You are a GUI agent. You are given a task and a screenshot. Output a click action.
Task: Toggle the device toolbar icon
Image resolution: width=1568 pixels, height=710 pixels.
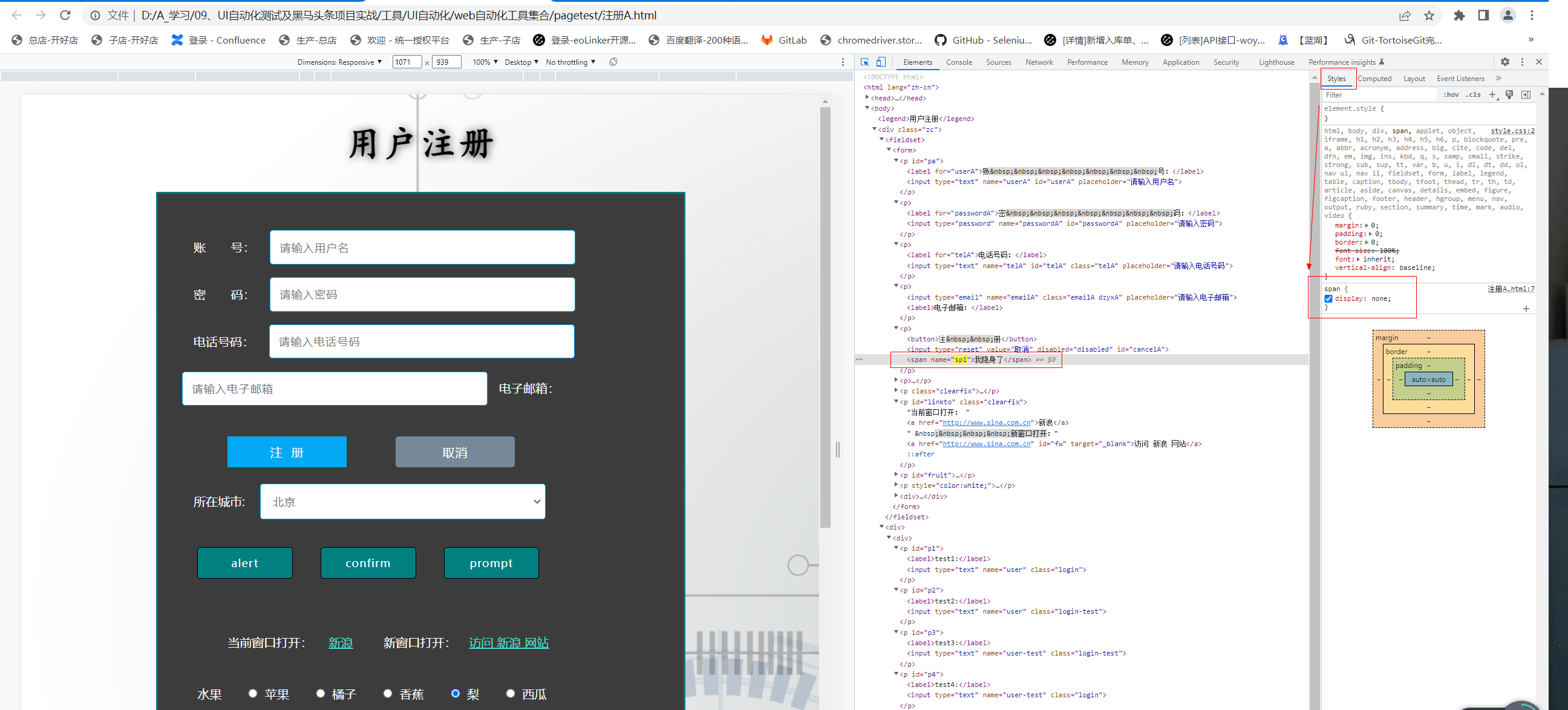point(881,62)
